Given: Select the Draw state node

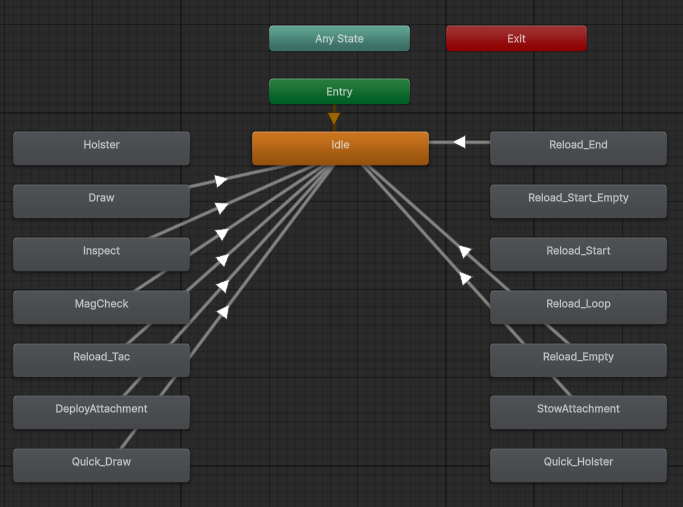Looking at the screenshot, I should click(101, 201).
